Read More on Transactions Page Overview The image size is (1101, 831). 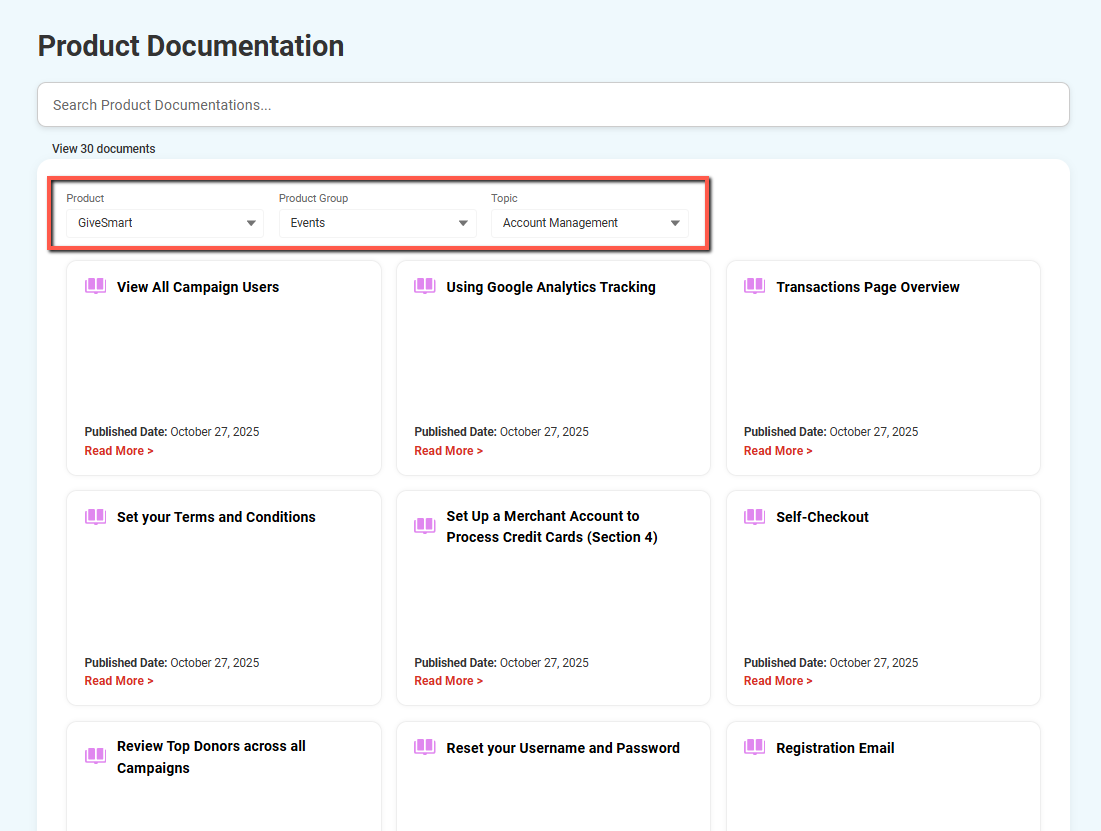point(778,451)
